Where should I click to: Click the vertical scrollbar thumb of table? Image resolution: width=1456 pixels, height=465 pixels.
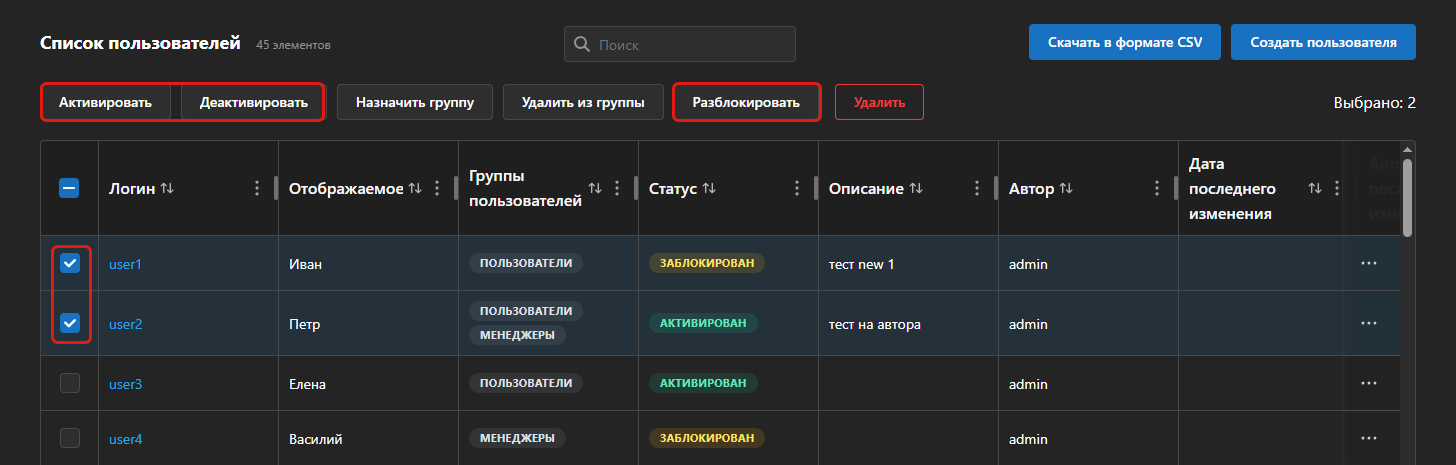point(1407,198)
